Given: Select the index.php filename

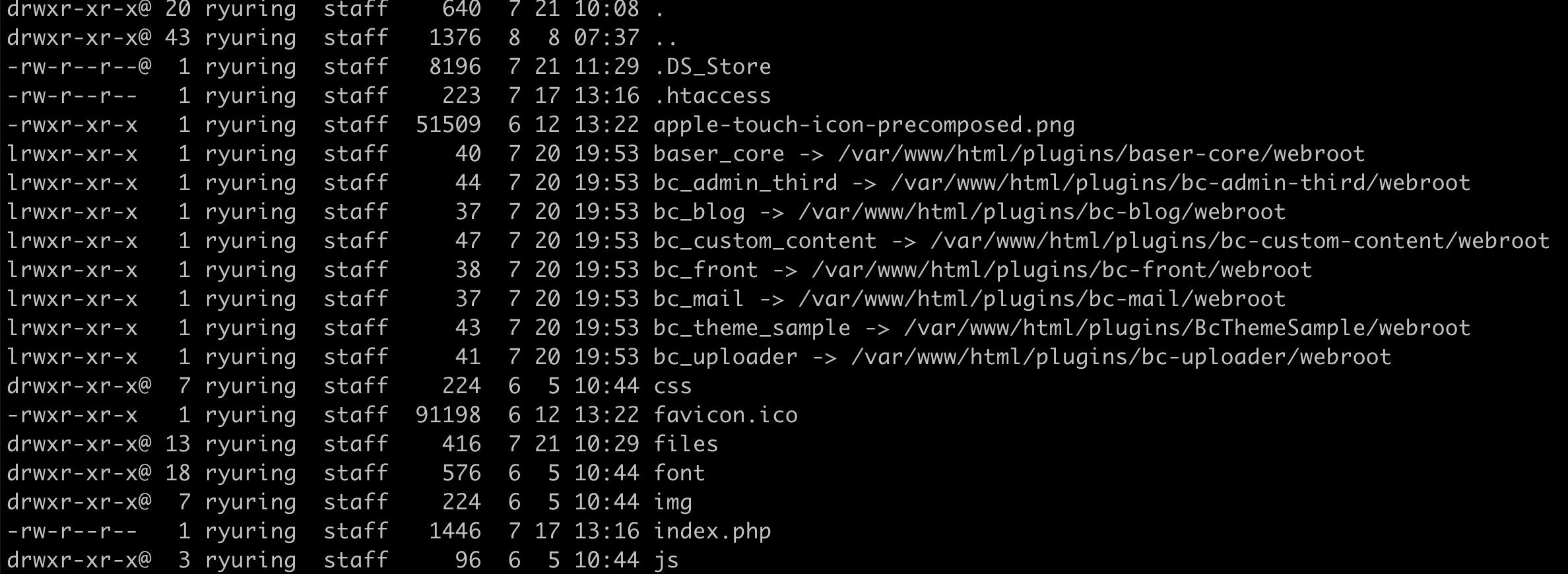Looking at the screenshot, I should click(x=712, y=532).
